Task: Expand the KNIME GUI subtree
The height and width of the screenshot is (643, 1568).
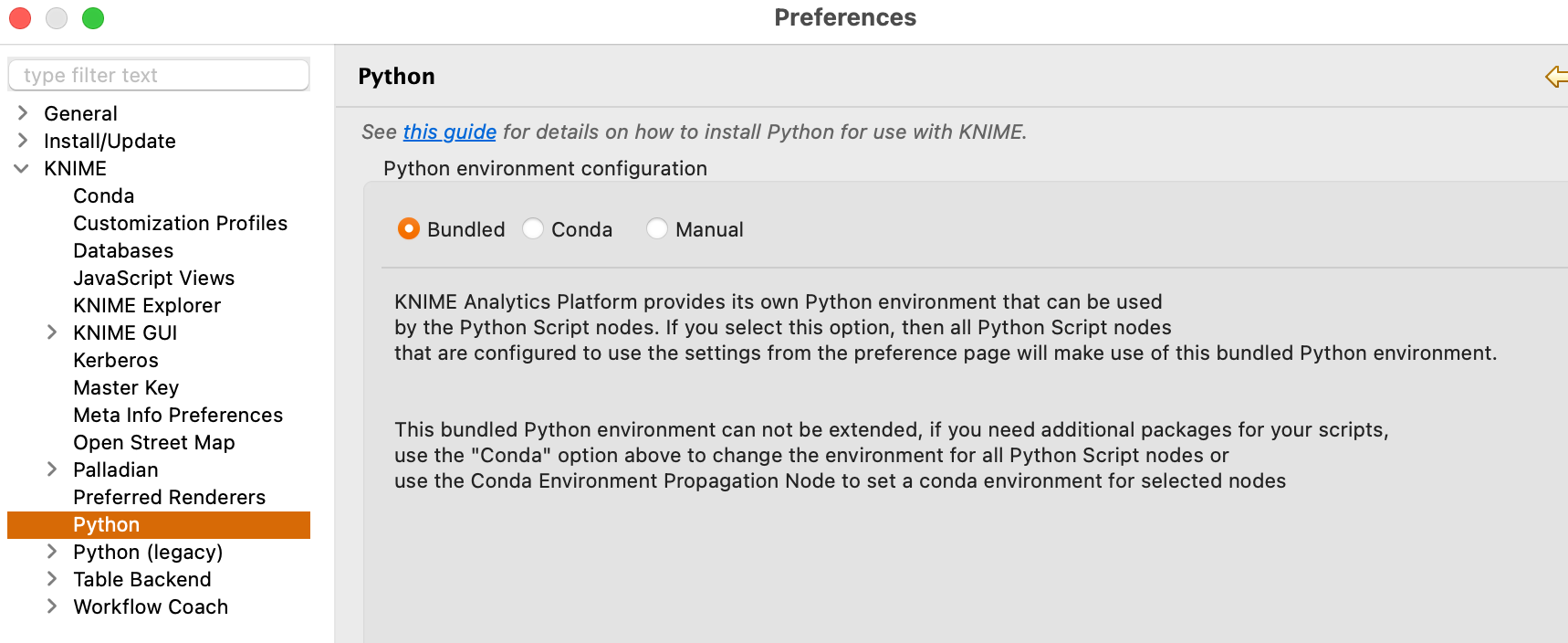Action: coord(52,332)
